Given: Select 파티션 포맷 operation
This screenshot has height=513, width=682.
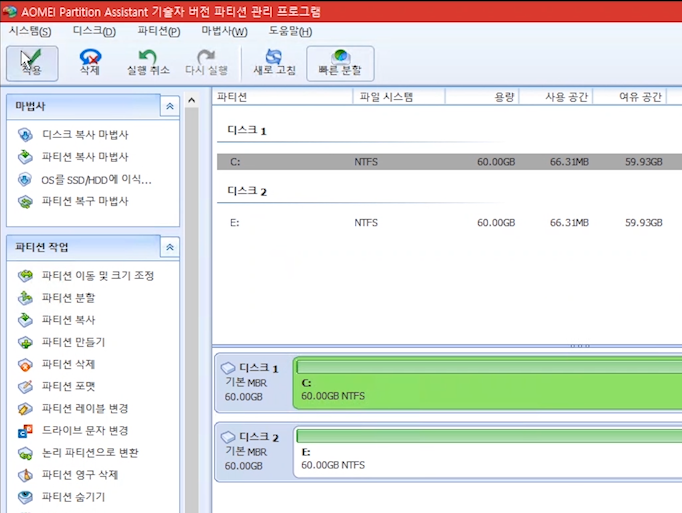Looking at the screenshot, I should coord(56,386).
